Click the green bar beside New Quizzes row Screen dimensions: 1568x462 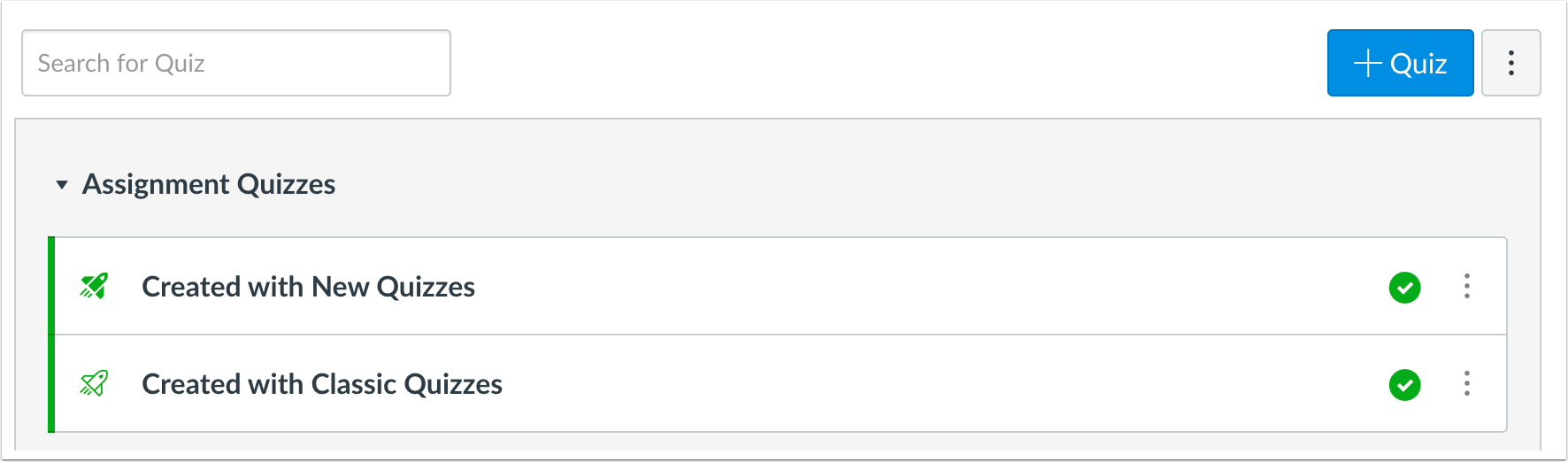pos(51,286)
